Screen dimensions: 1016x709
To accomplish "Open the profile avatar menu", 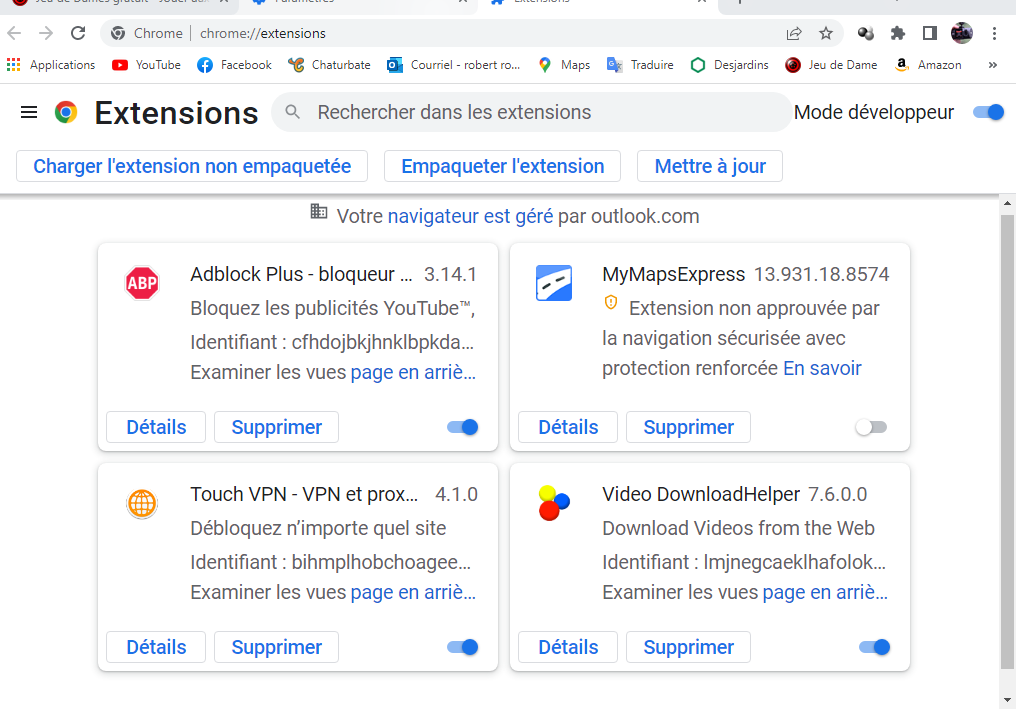I will pos(962,33).
